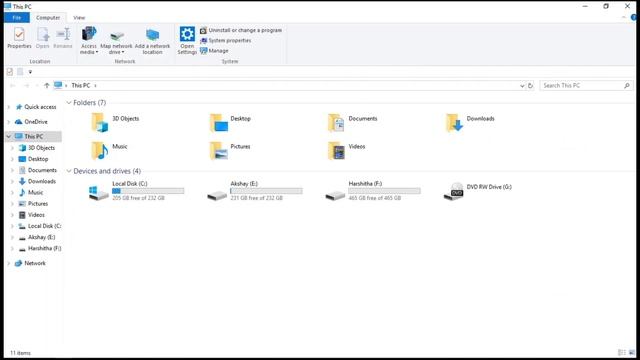Click Manage in the System group

point(214,51)
